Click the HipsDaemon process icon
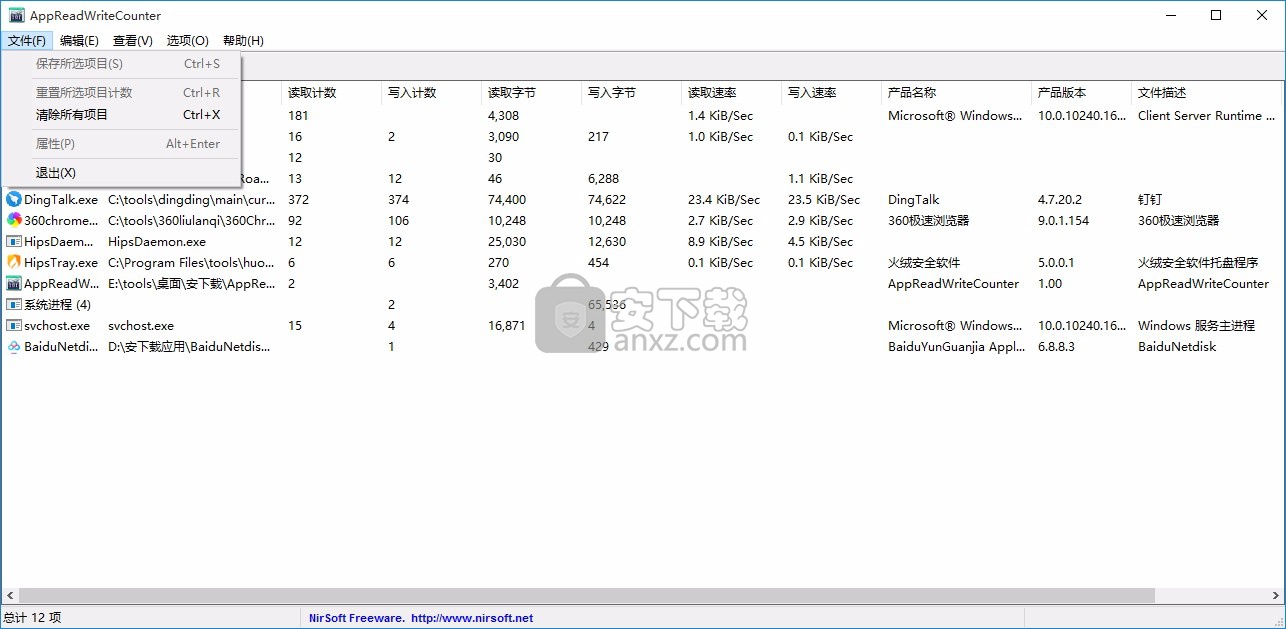Screen dimensions: 1286x629 point(14,242)
